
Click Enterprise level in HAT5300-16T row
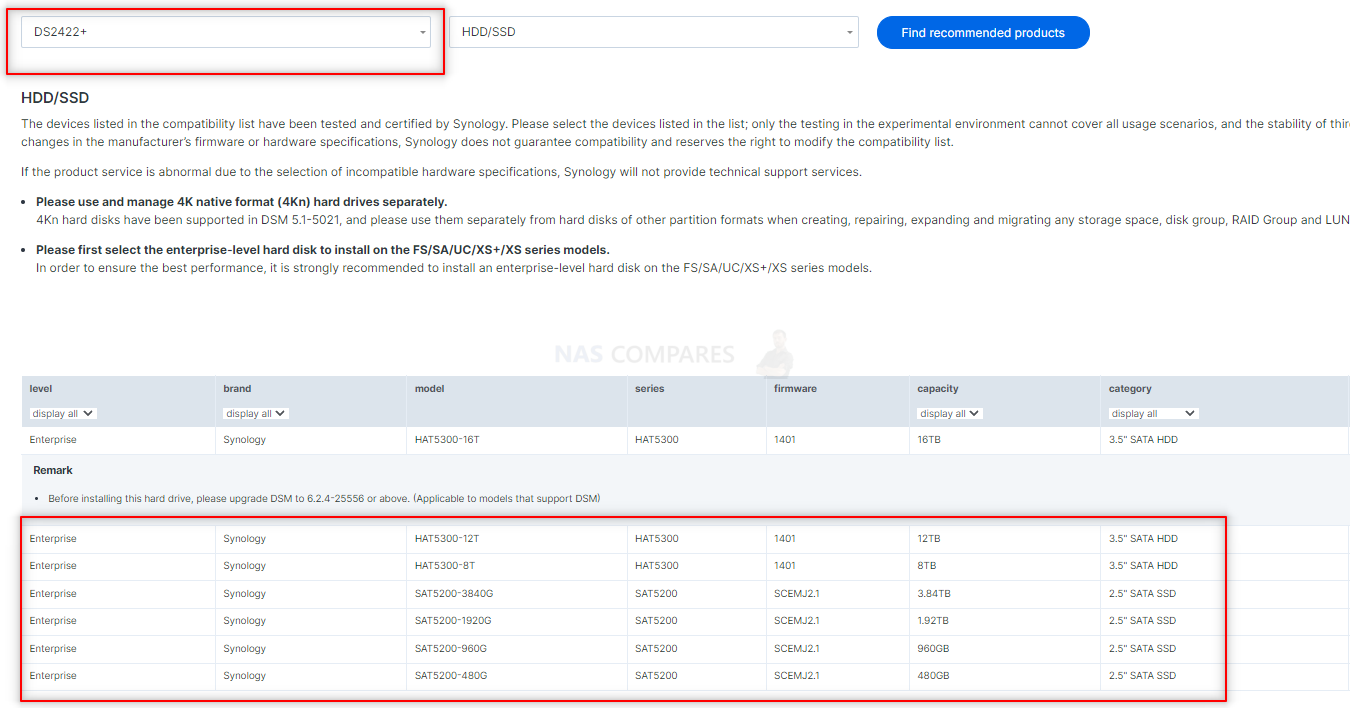click(x=53, y=440)
